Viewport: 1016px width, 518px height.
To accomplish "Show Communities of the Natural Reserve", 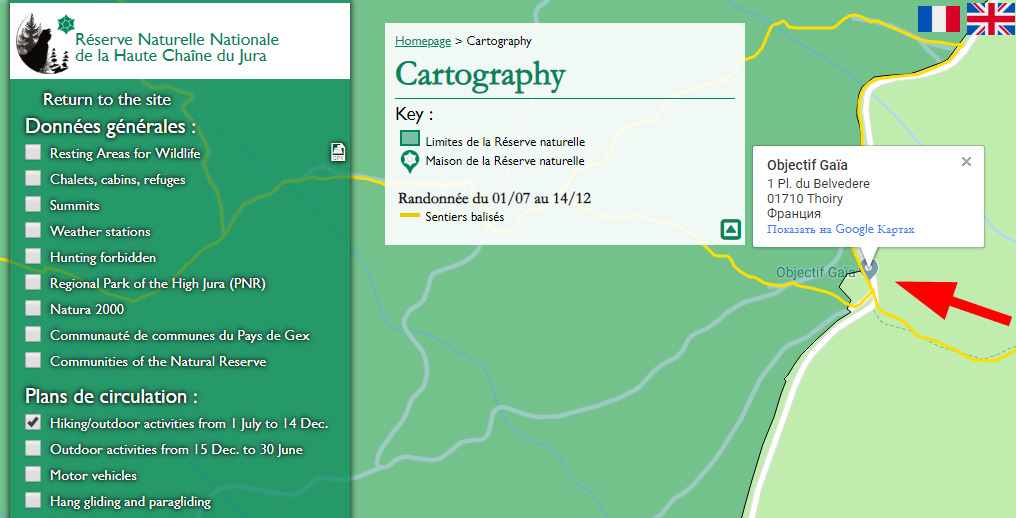I will pos(33,360).
